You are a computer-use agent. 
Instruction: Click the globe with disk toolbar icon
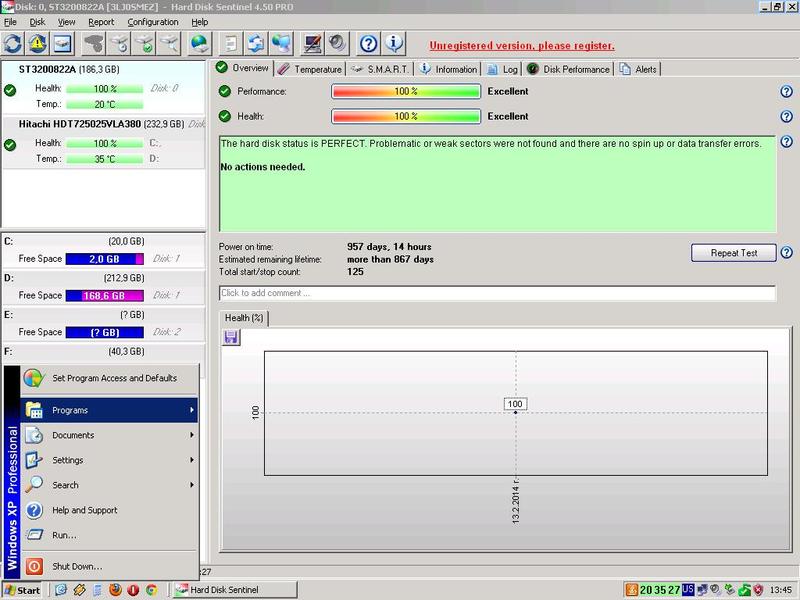coord(199,44)
